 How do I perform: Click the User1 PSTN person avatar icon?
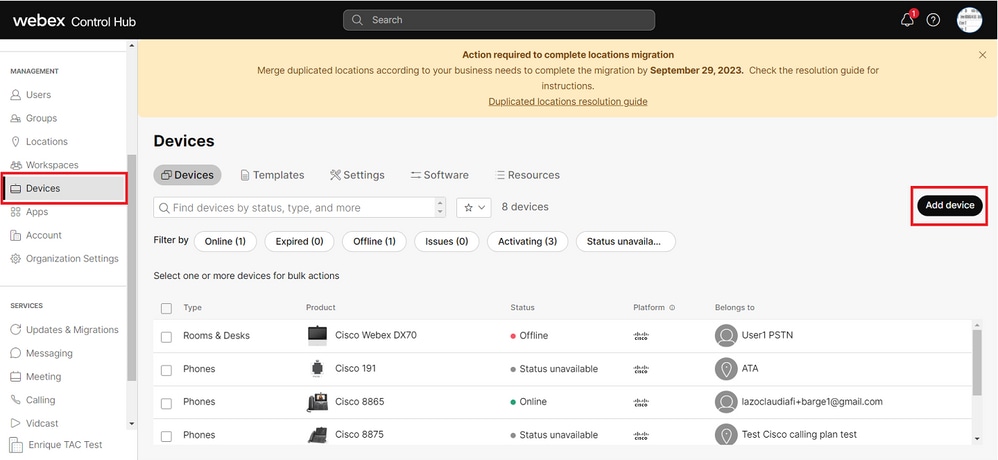726,335
